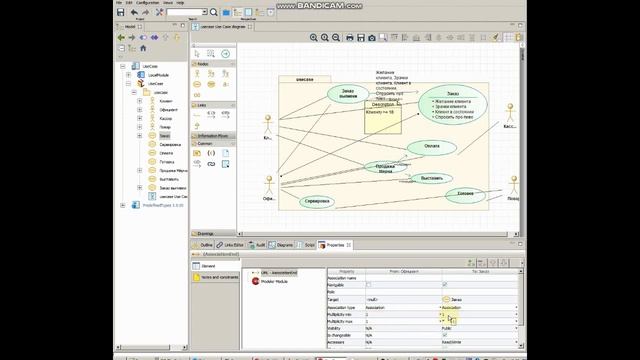Print the diagram using printer icon
The height and width of the screenshot is (360, 640).
tap(350, 38)
